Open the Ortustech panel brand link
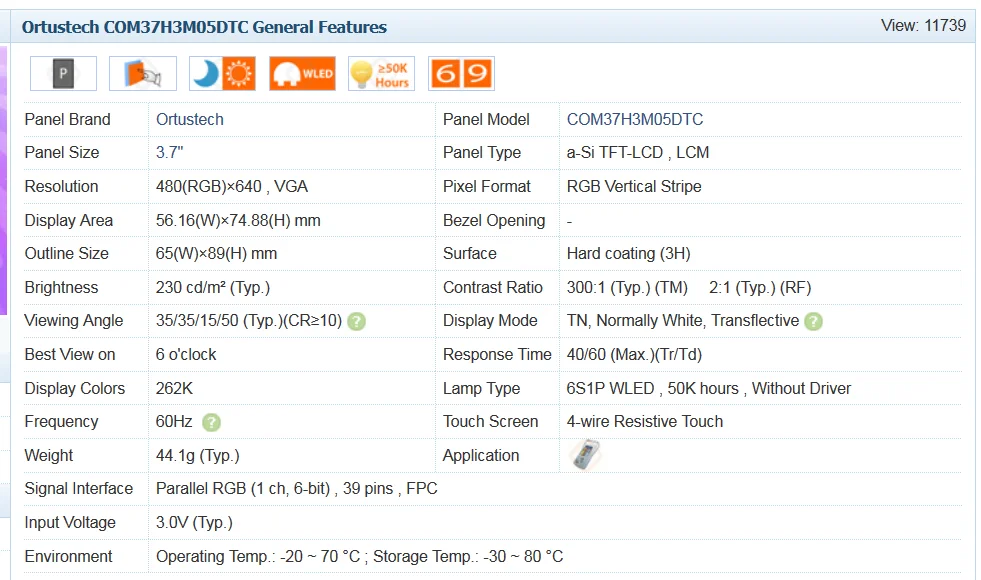This screenshot has height=580, width=981. click(190, 120)
